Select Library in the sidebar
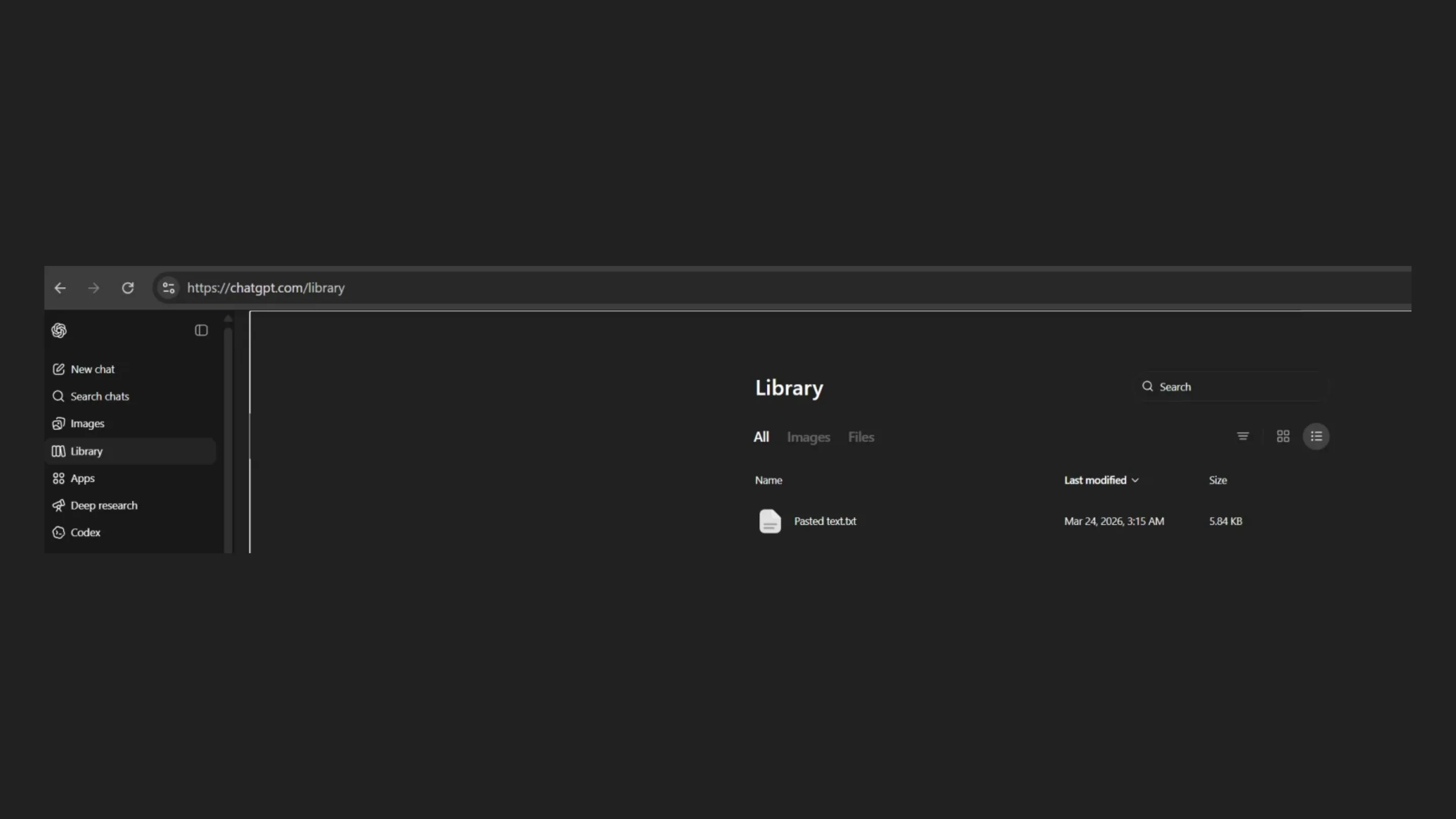This screenshot has width=1456, height=819. coord(86,451)
